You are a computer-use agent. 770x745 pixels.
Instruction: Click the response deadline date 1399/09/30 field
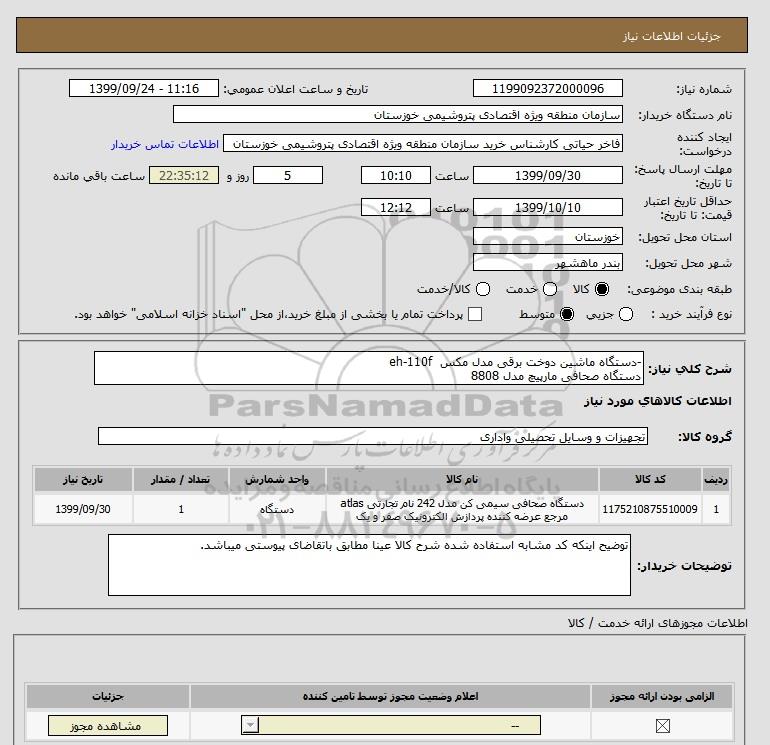point(548,175)
